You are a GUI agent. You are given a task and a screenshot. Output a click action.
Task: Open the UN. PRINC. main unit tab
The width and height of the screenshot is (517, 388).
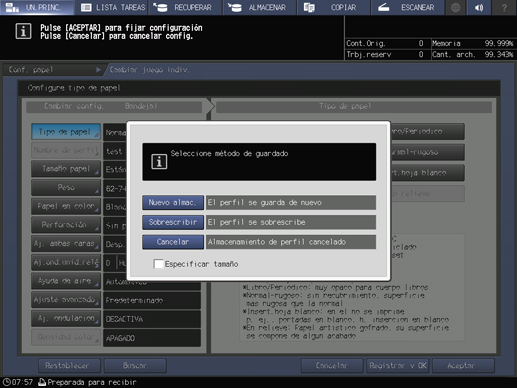(37, 7)
